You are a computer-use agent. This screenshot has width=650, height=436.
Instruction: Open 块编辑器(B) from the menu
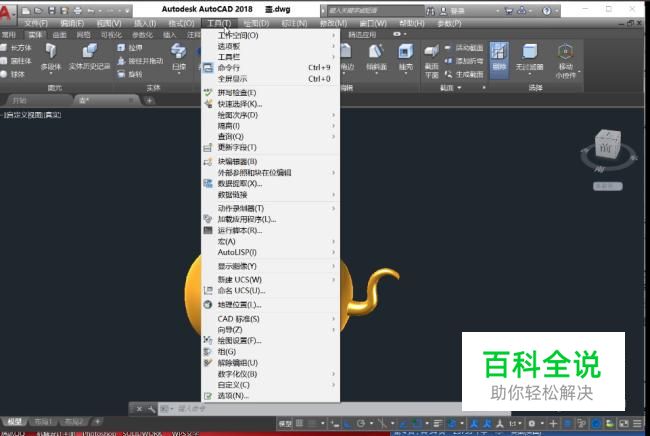point(270,161)
